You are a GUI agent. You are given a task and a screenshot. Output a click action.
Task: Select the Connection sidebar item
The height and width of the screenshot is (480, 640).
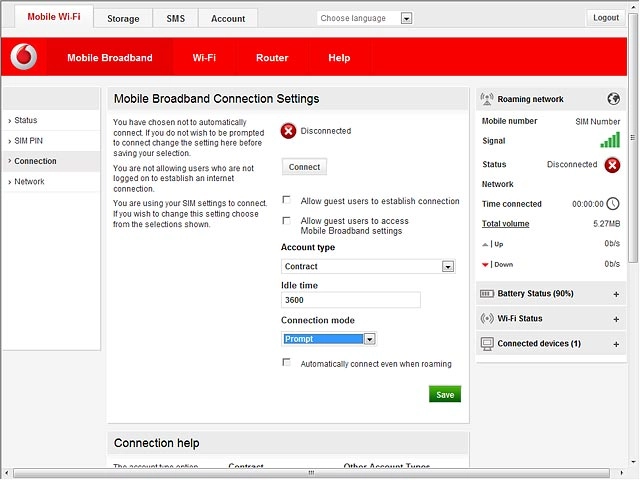51,161
